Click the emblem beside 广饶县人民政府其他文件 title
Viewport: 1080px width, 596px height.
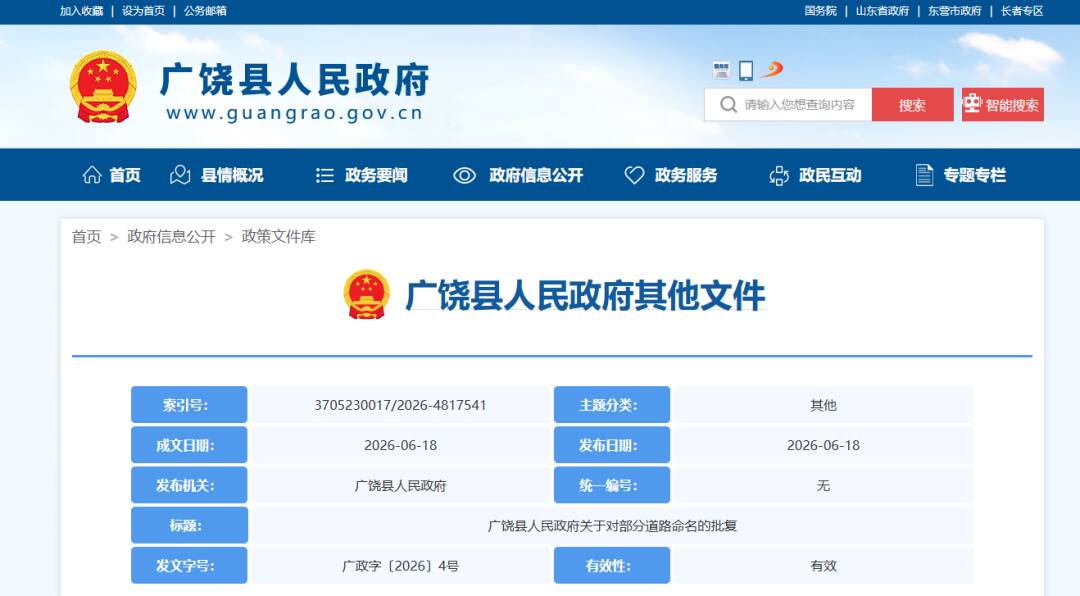tap(366, 295)
